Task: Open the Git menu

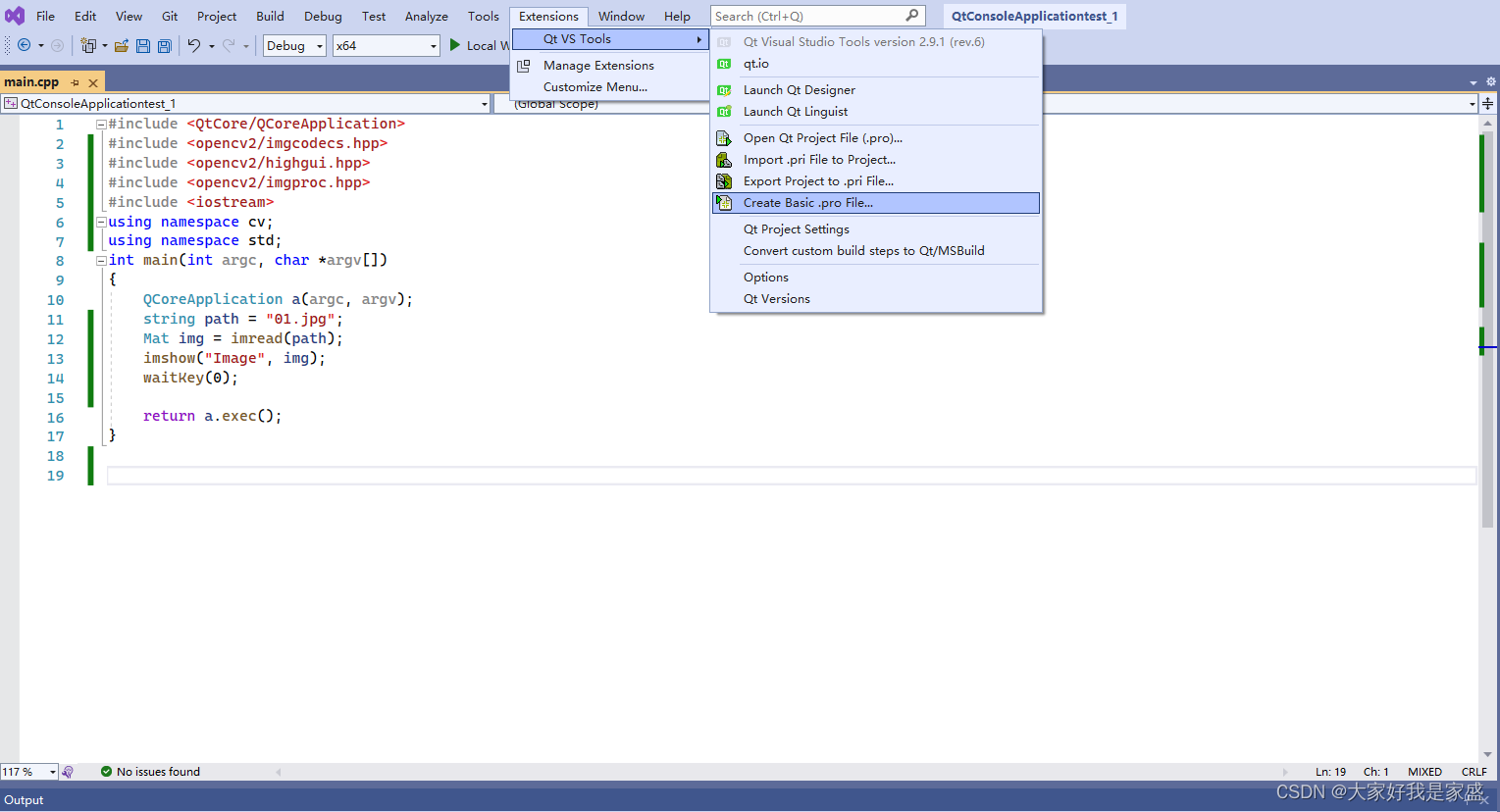Action: point(170,16)
